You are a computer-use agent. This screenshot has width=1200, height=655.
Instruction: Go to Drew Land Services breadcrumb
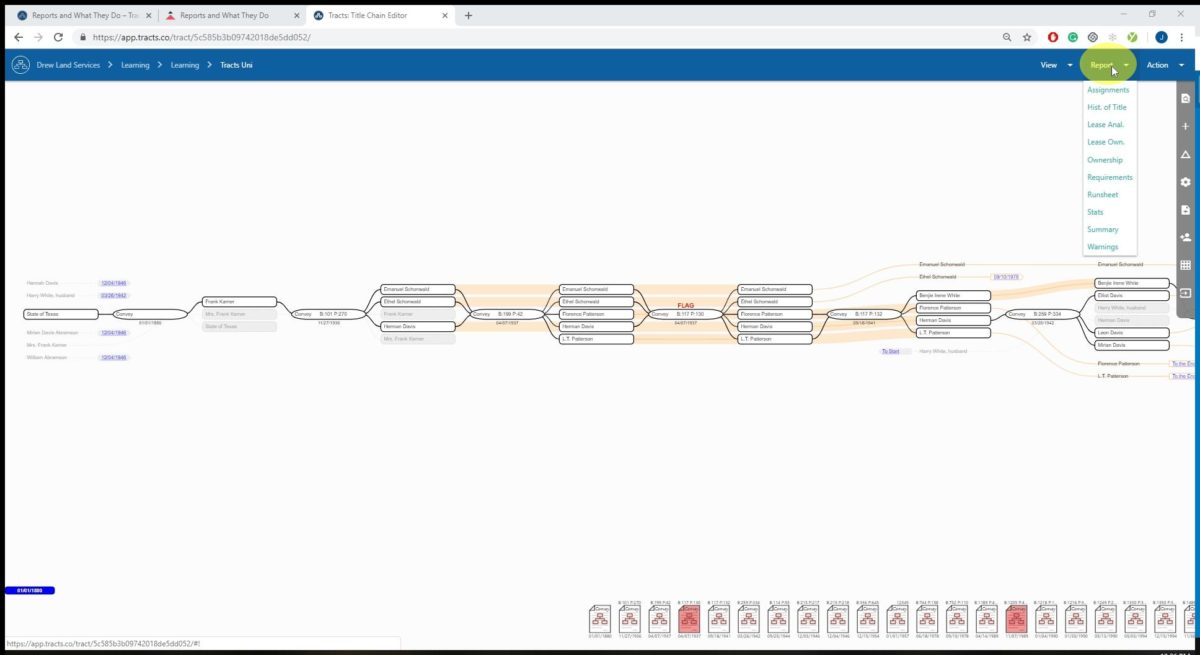tap(67, 65)
